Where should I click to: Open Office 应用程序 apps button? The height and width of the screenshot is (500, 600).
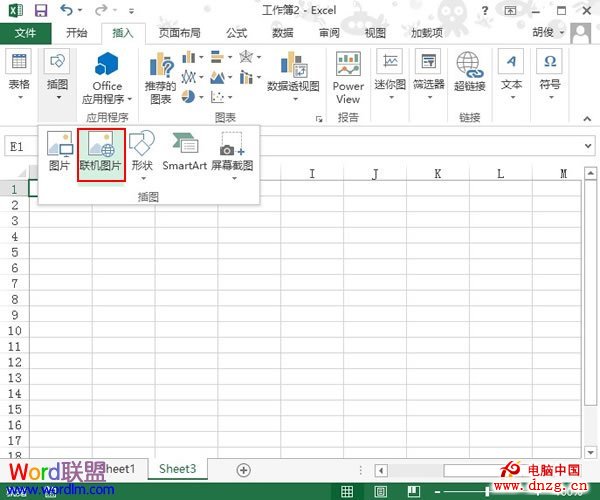107,78
